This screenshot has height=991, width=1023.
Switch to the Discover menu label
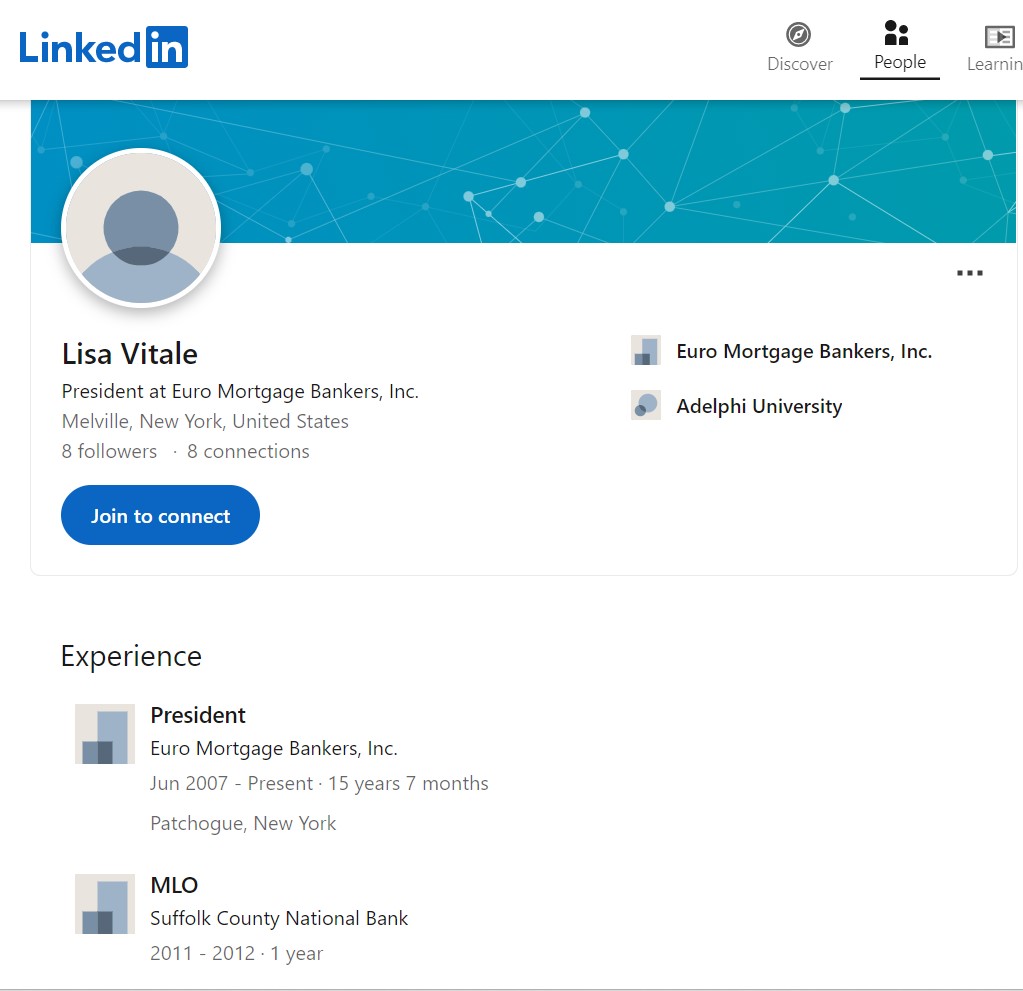(x=799, y=64)
